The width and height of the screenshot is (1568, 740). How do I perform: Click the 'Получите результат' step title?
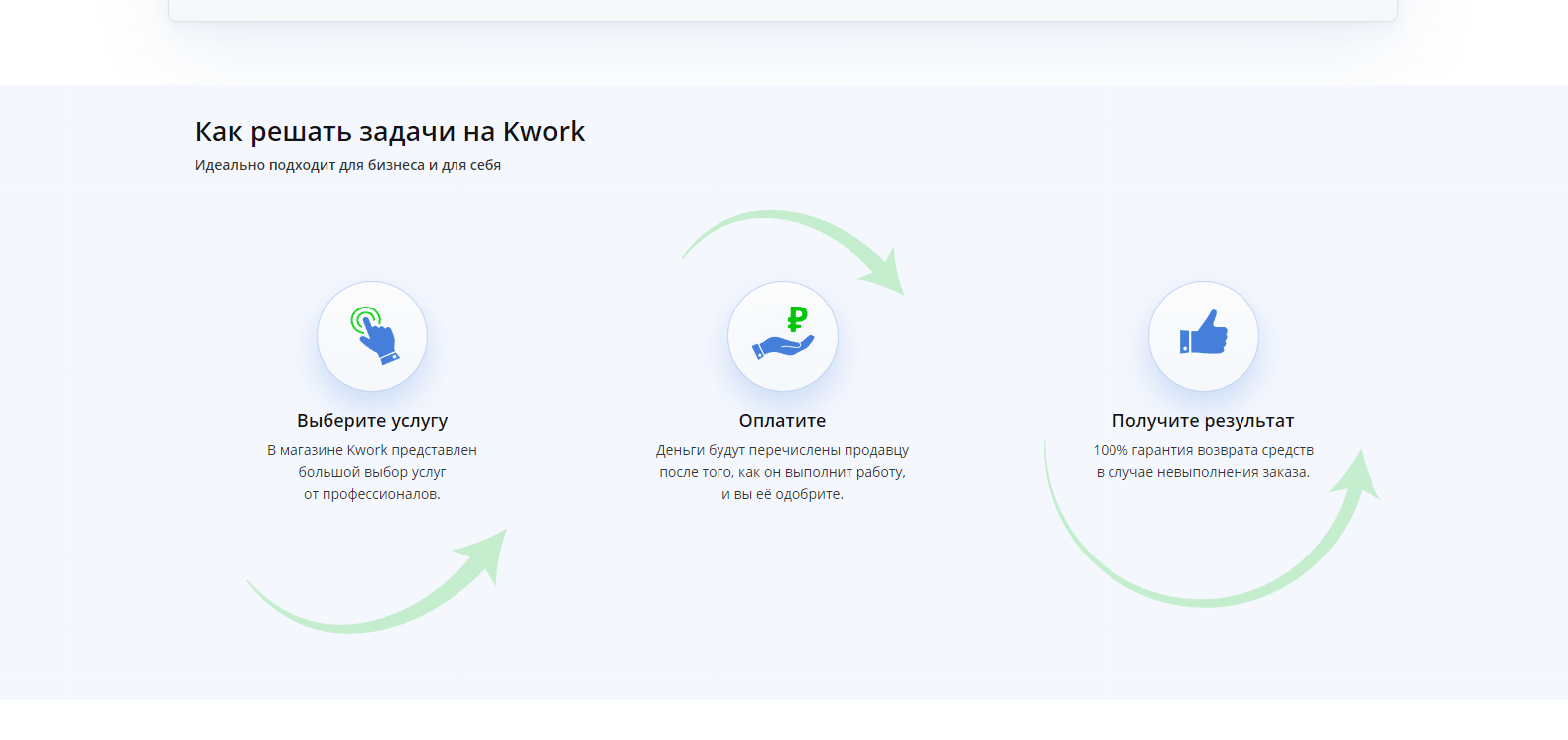(1204, 421)
